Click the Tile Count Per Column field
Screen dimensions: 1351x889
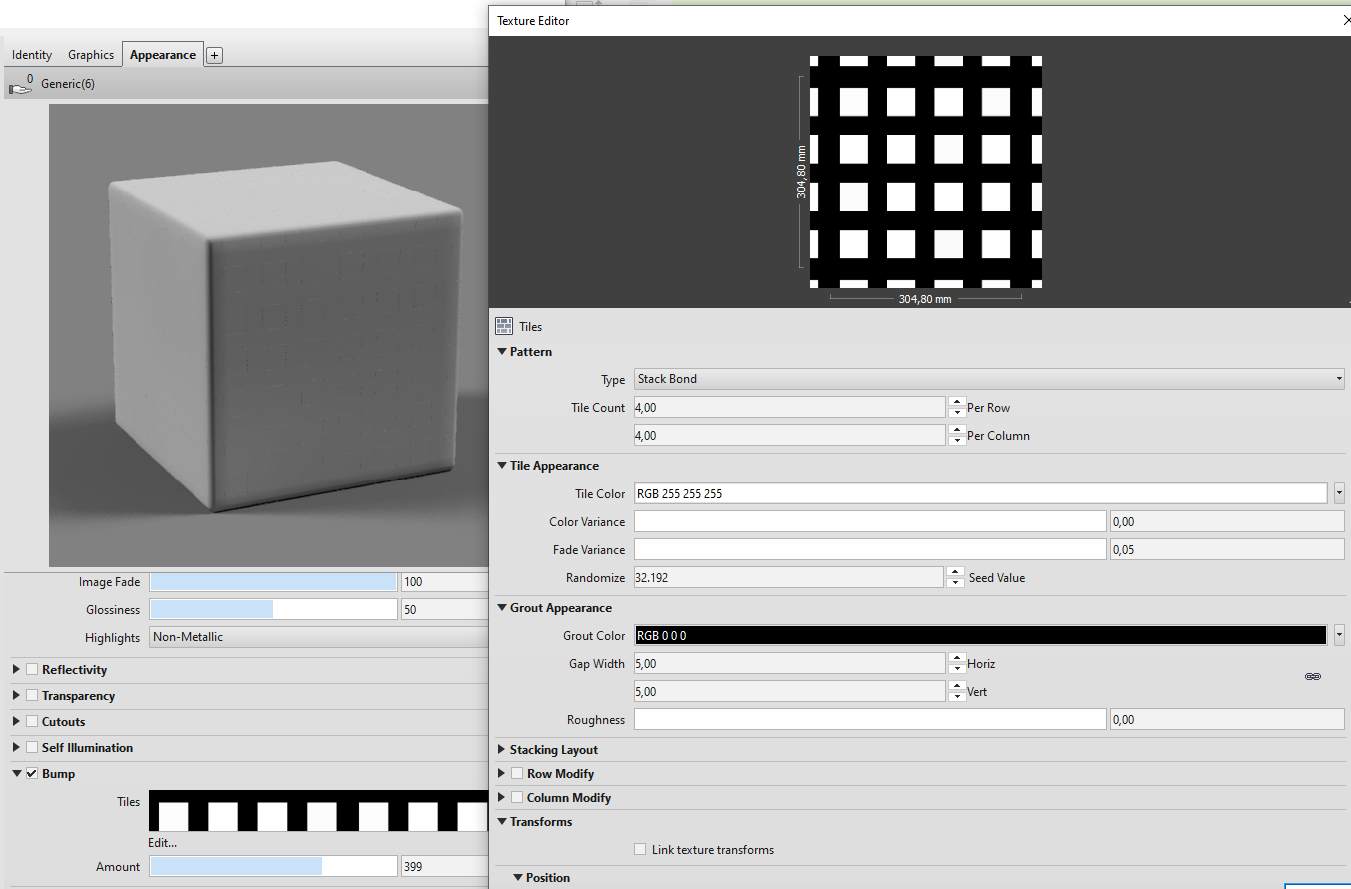790,435
